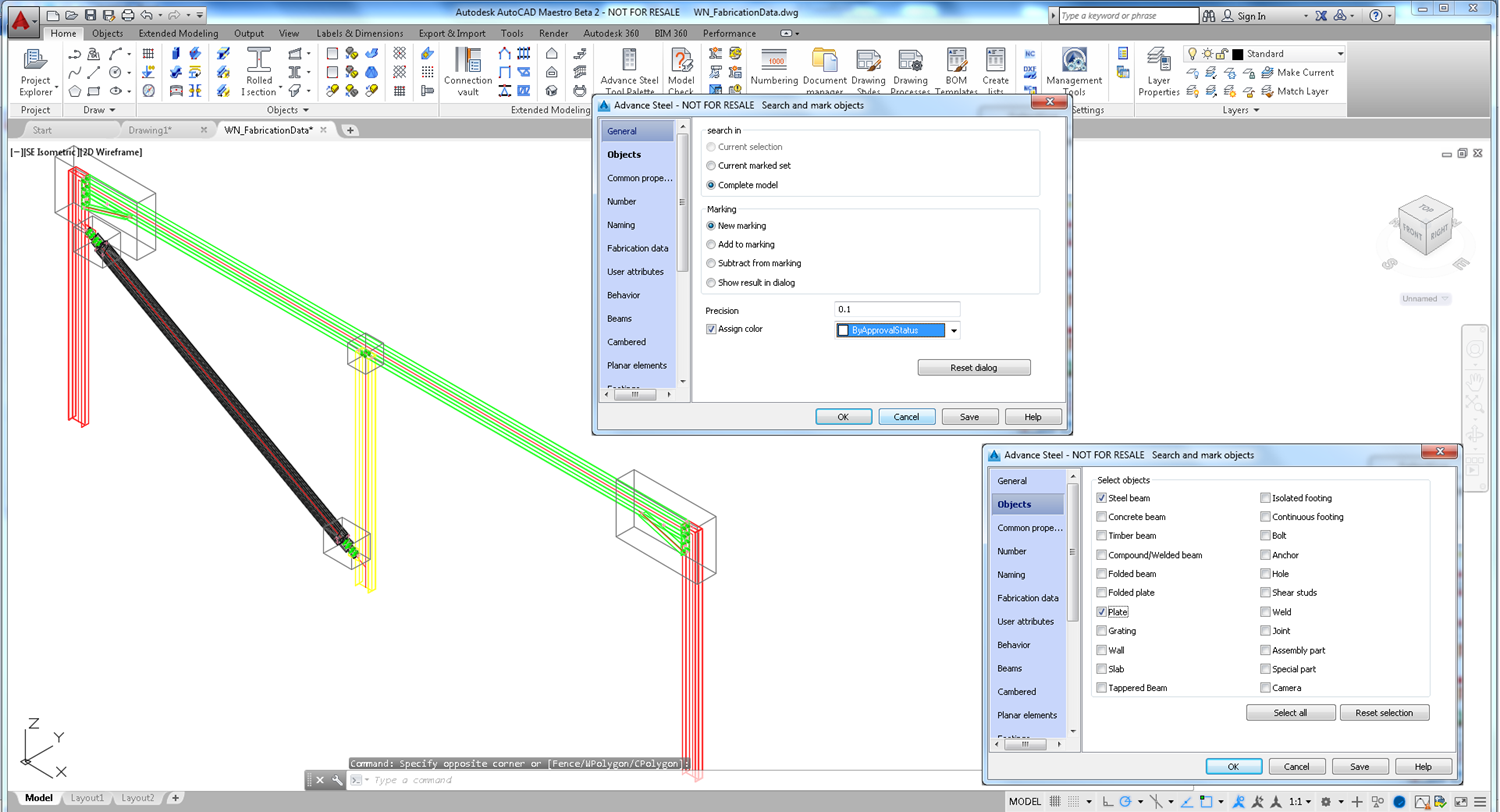Enable the Weld checkbox
The height and width of the screenshot is (812, 1500).
pos(1265,612)
